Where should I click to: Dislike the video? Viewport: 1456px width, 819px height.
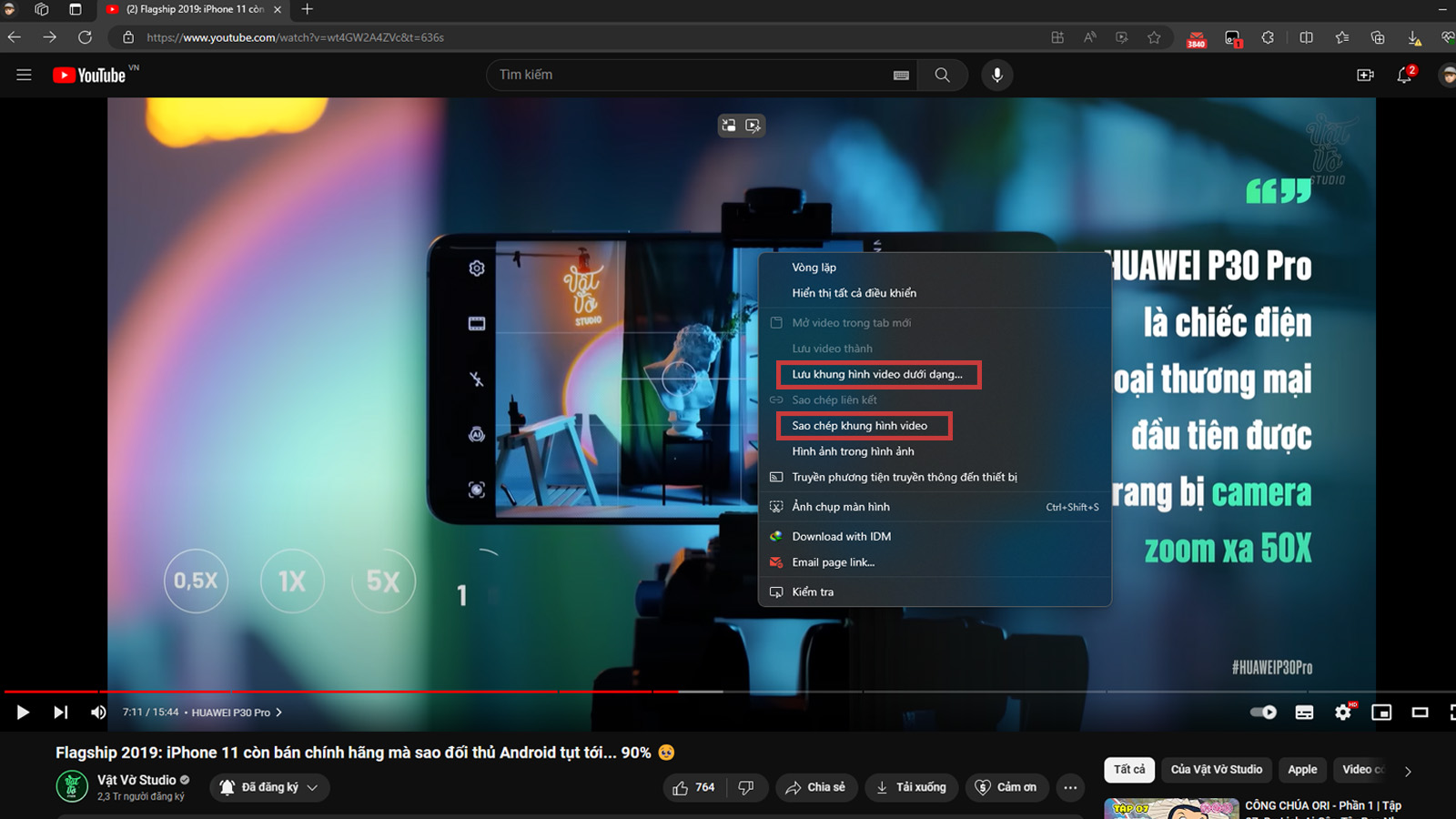click(746, 787)
